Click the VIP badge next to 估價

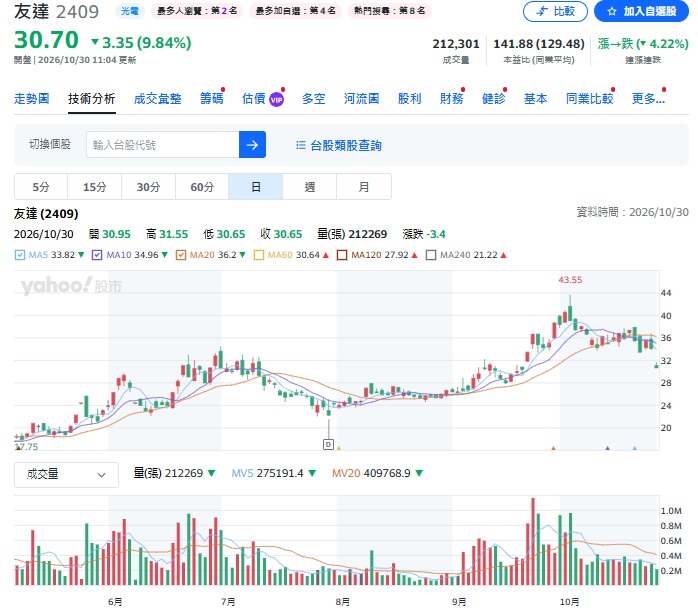pyautogui.click(x=276, y=100)
